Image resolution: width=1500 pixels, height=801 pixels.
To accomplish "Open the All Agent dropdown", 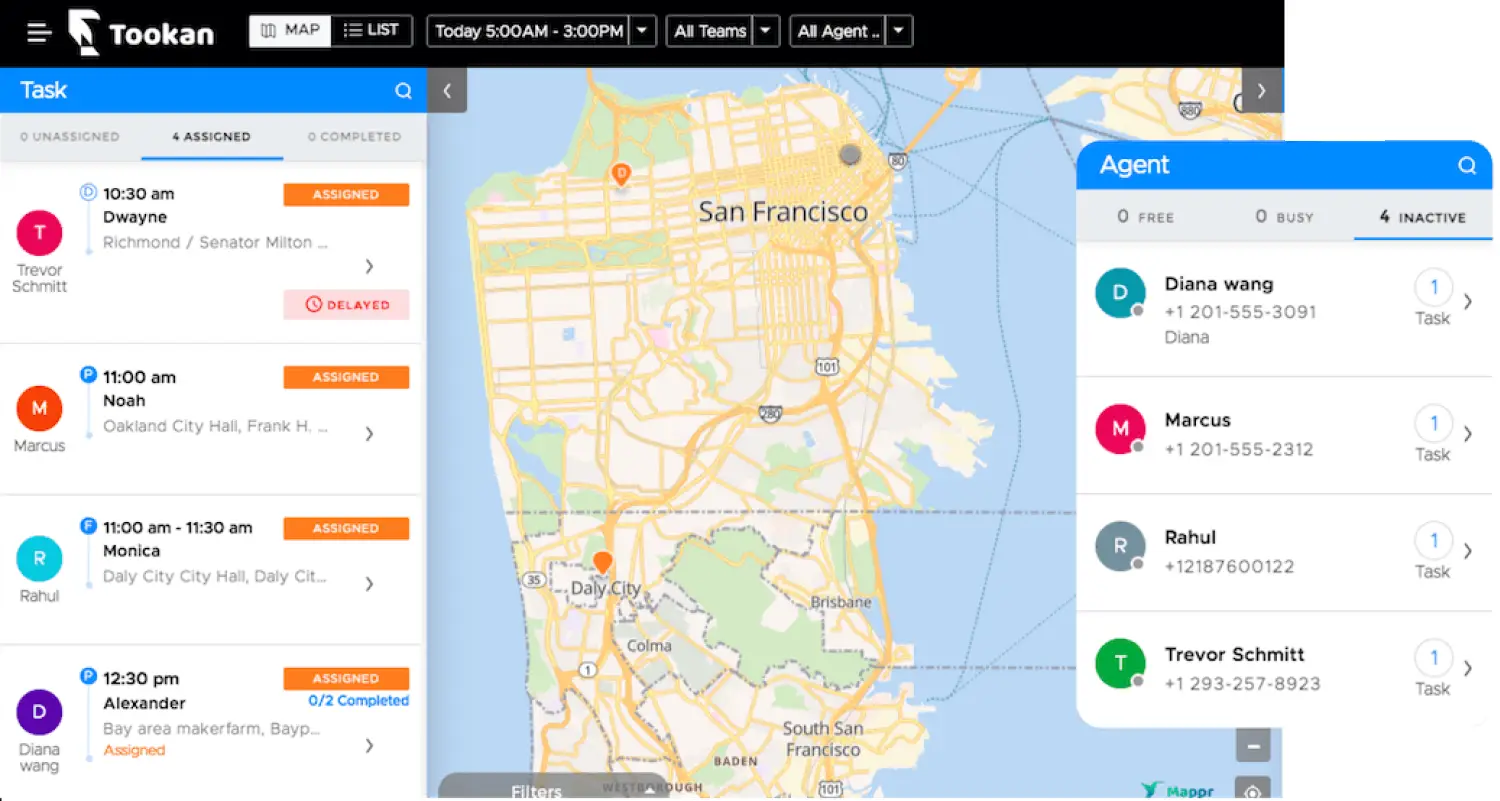I will (x=898, y=32).
